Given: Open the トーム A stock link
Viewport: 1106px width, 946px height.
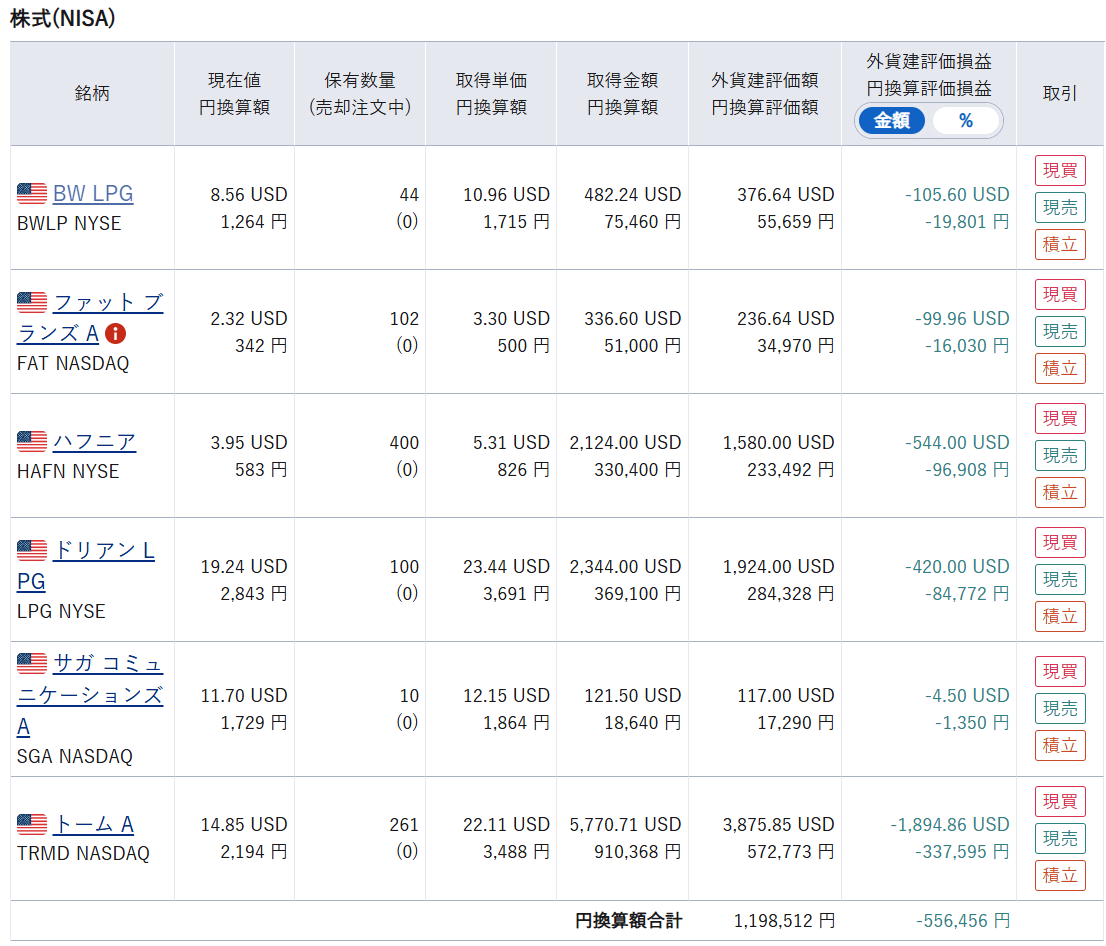Looking at the screenshot, I should (94, 824).
